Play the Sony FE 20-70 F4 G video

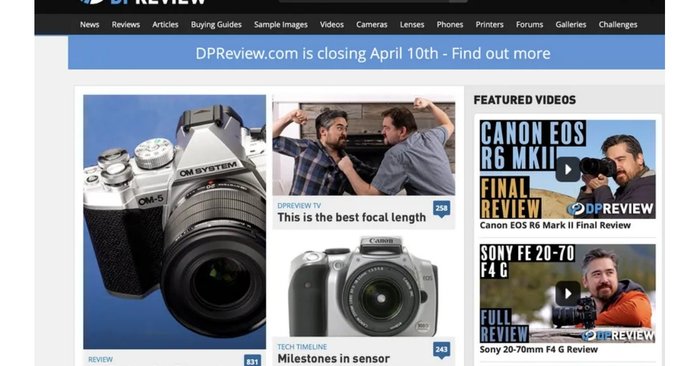tap(567, 293)
